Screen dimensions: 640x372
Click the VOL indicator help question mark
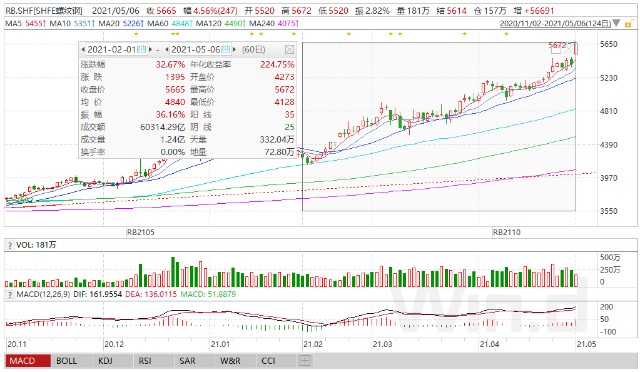pyautogui.click(x=9, y=245)
